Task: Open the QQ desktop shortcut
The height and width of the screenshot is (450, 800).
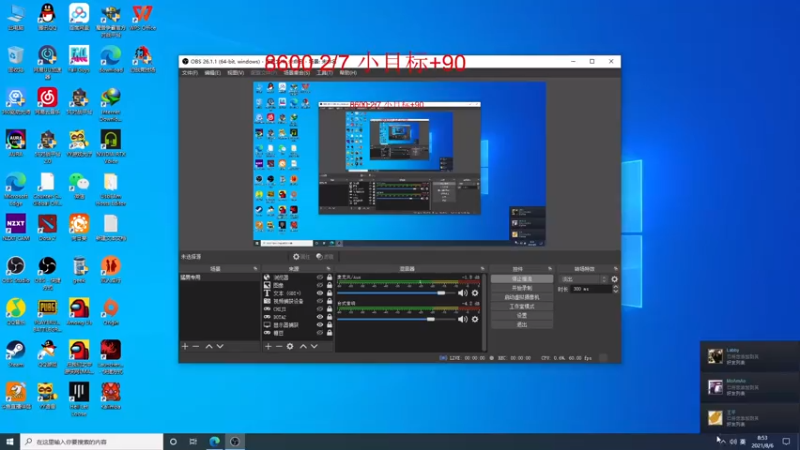Action: pyautogui.click(x=47, y=17)
